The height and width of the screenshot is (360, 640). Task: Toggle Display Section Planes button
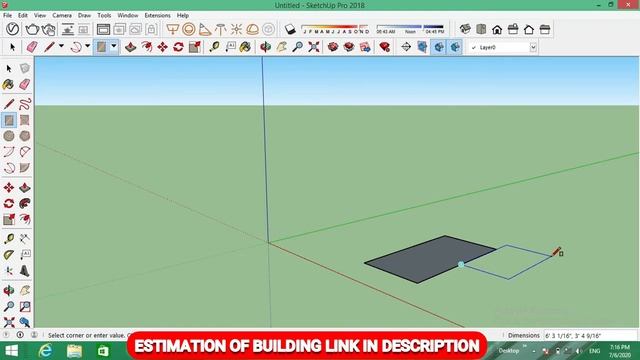click(422, 47)
